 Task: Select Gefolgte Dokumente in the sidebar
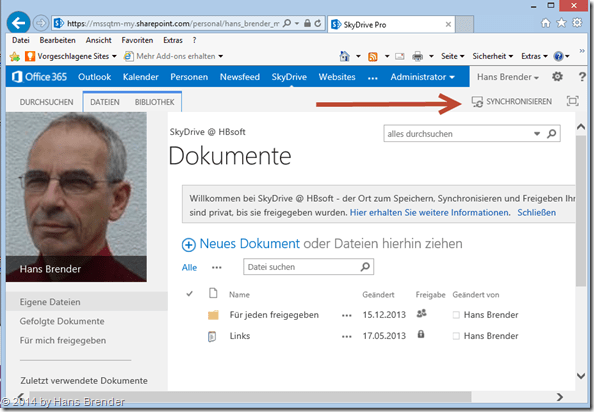62,321
